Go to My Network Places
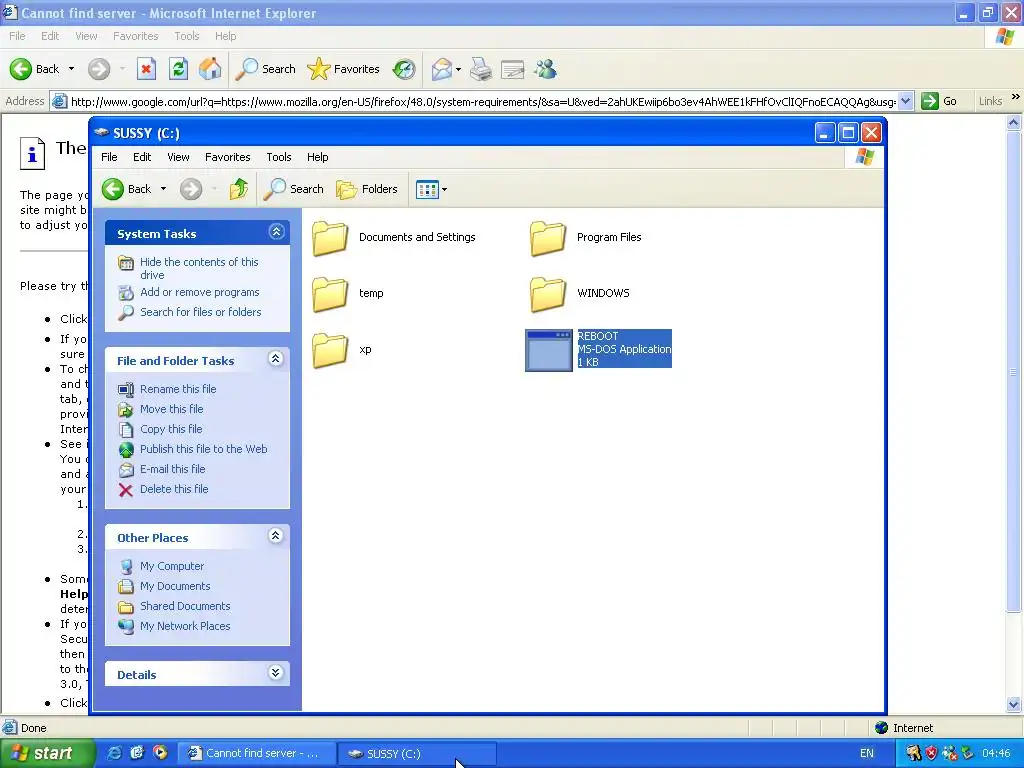Image resolution: width=1024 pixels, height=768 pixels. (x=185, y=626)
